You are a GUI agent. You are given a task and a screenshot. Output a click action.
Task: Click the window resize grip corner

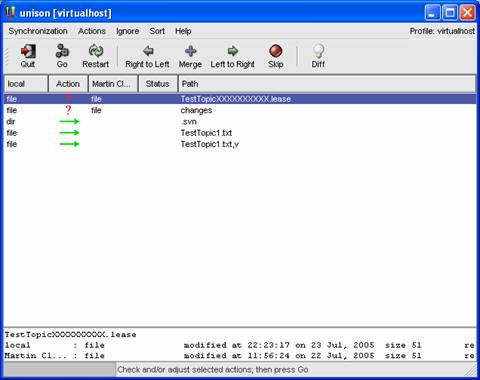pos(471,370)
